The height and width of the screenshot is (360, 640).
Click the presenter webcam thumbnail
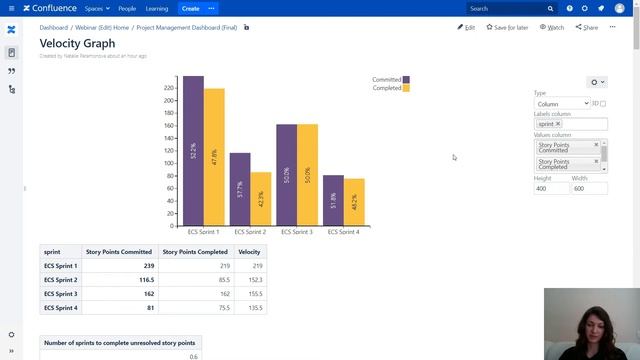click(x=592, y=324)
